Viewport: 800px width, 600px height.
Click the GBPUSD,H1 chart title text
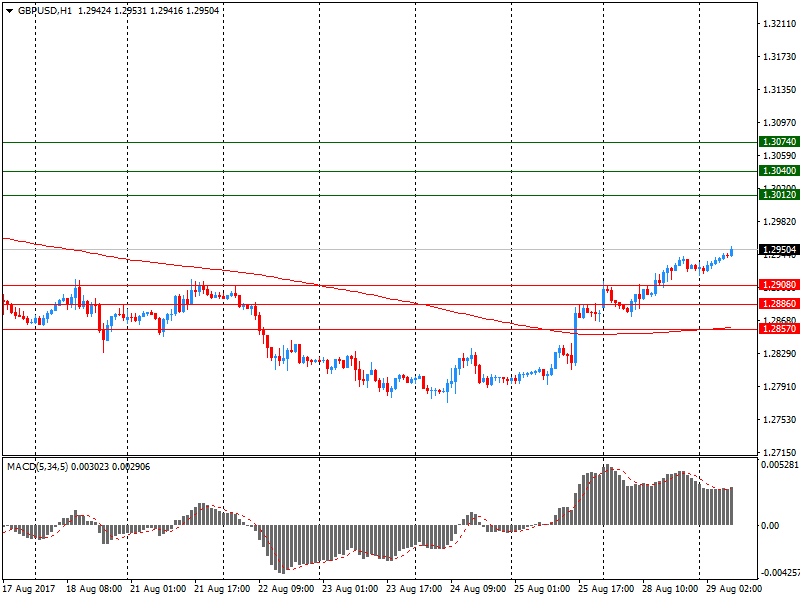click(x=45, y=11)
